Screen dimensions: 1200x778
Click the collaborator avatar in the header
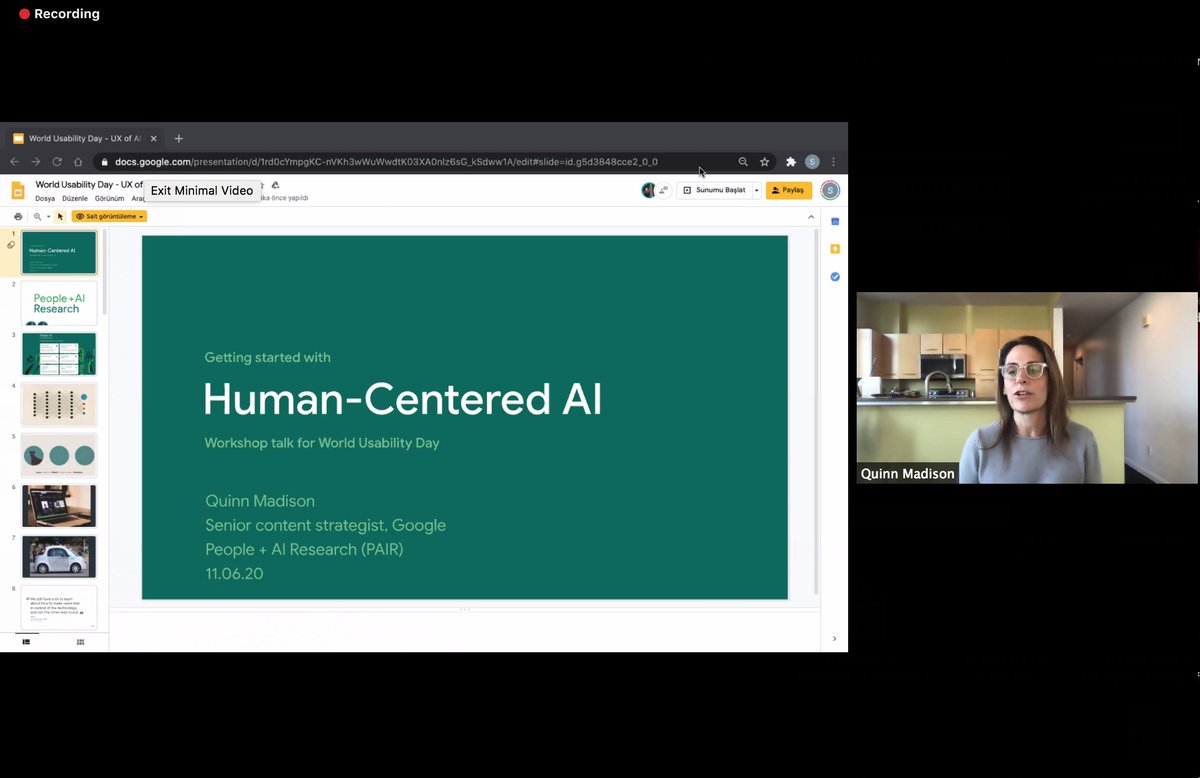click(649, 190)
